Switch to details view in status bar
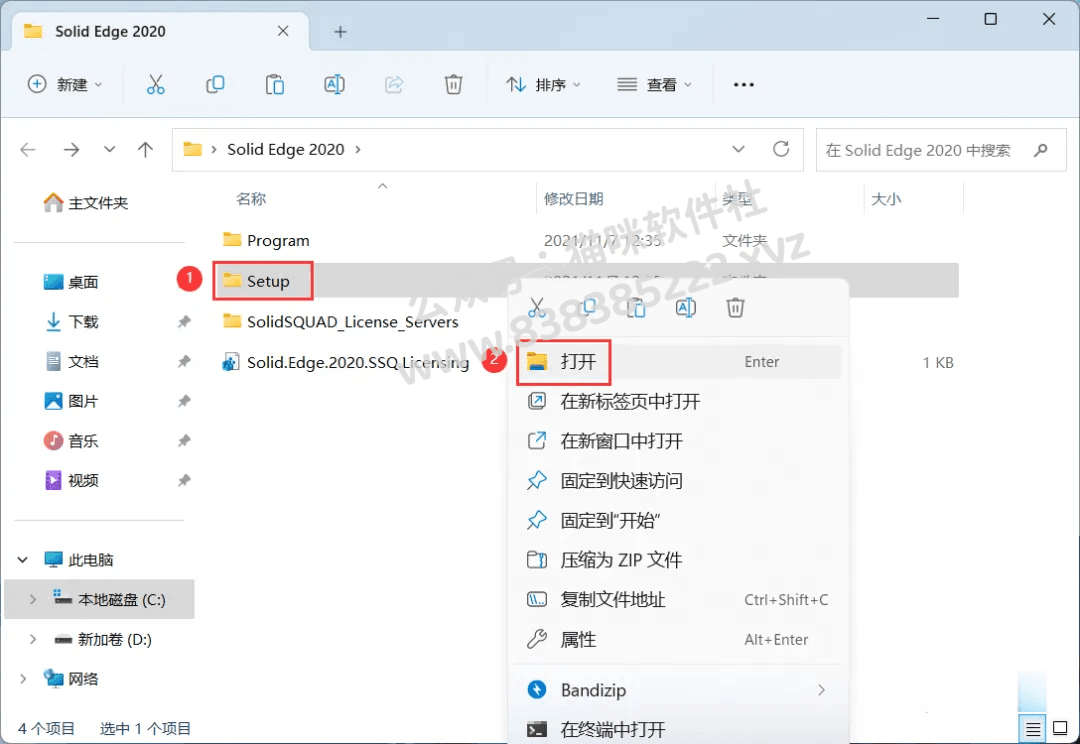 [x=1032, y=728]
